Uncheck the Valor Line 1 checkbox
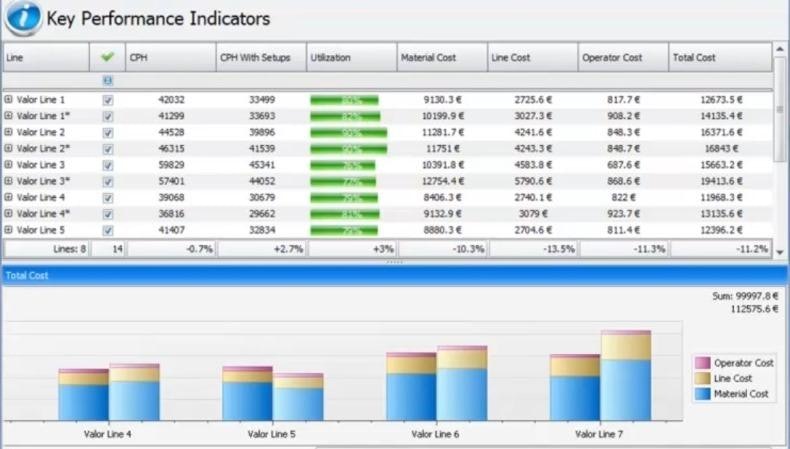Screen dimensions: 790x449 click(x=107, y=100)
